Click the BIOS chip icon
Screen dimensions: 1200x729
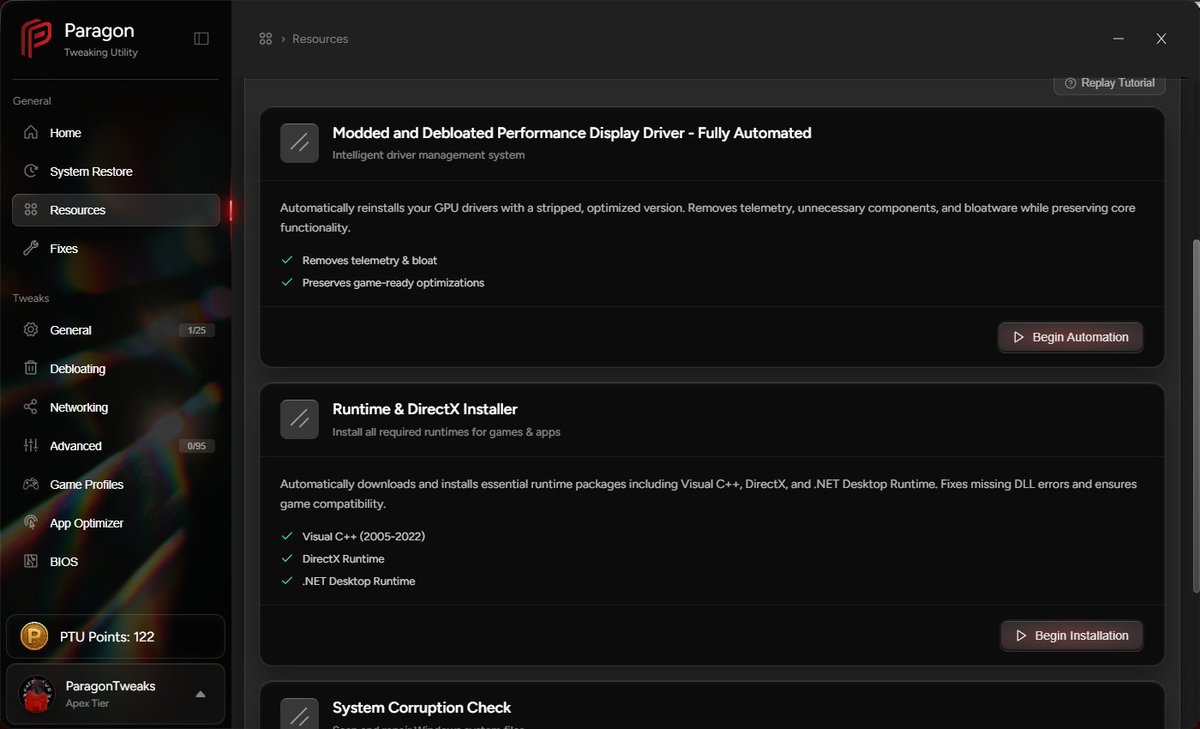pyautogui.click(x=31, y=561)
